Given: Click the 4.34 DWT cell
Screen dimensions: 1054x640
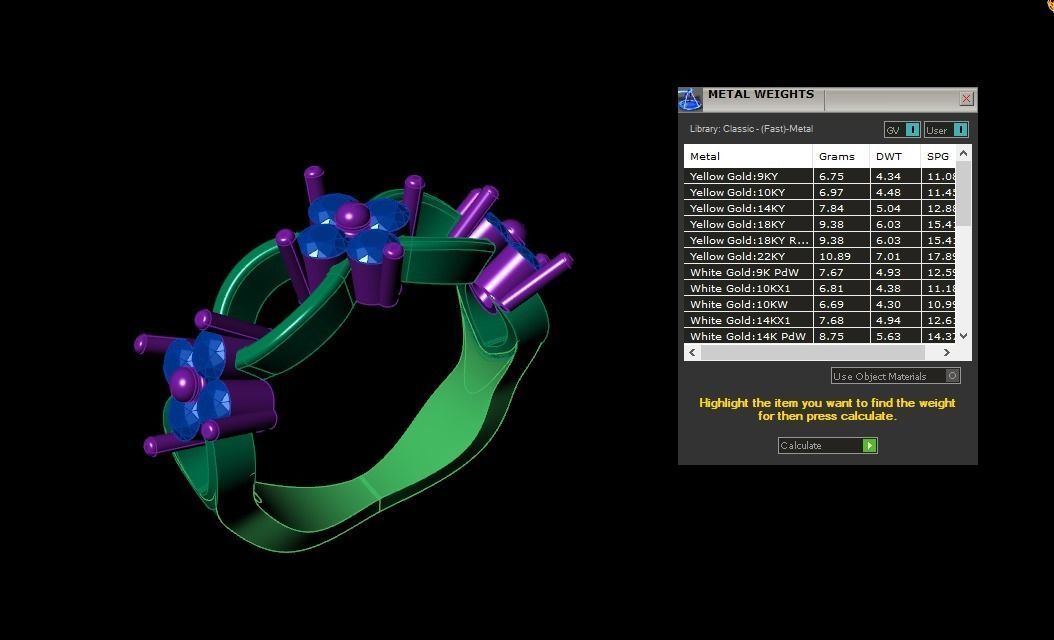Looking at the screenshot, I should click(x=895, y=176).
